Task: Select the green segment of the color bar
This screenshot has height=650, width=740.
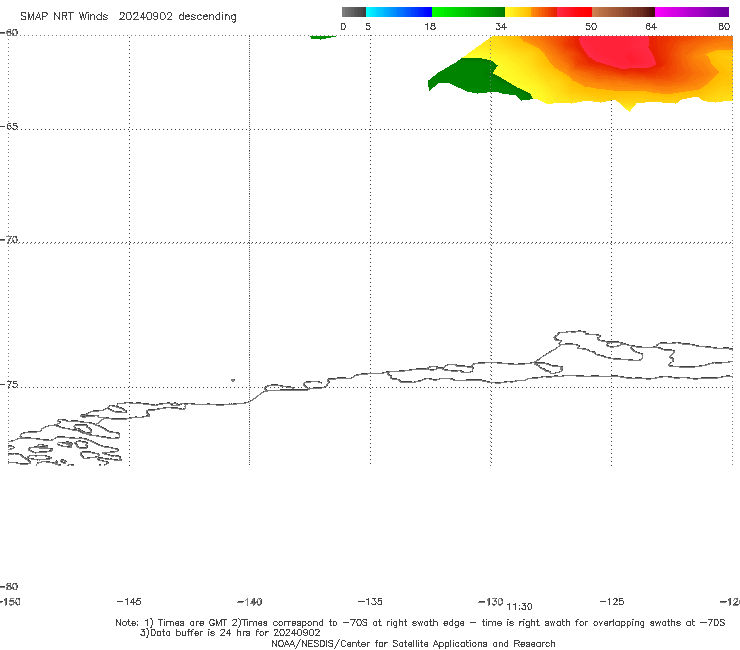Action: pos(468,12)
